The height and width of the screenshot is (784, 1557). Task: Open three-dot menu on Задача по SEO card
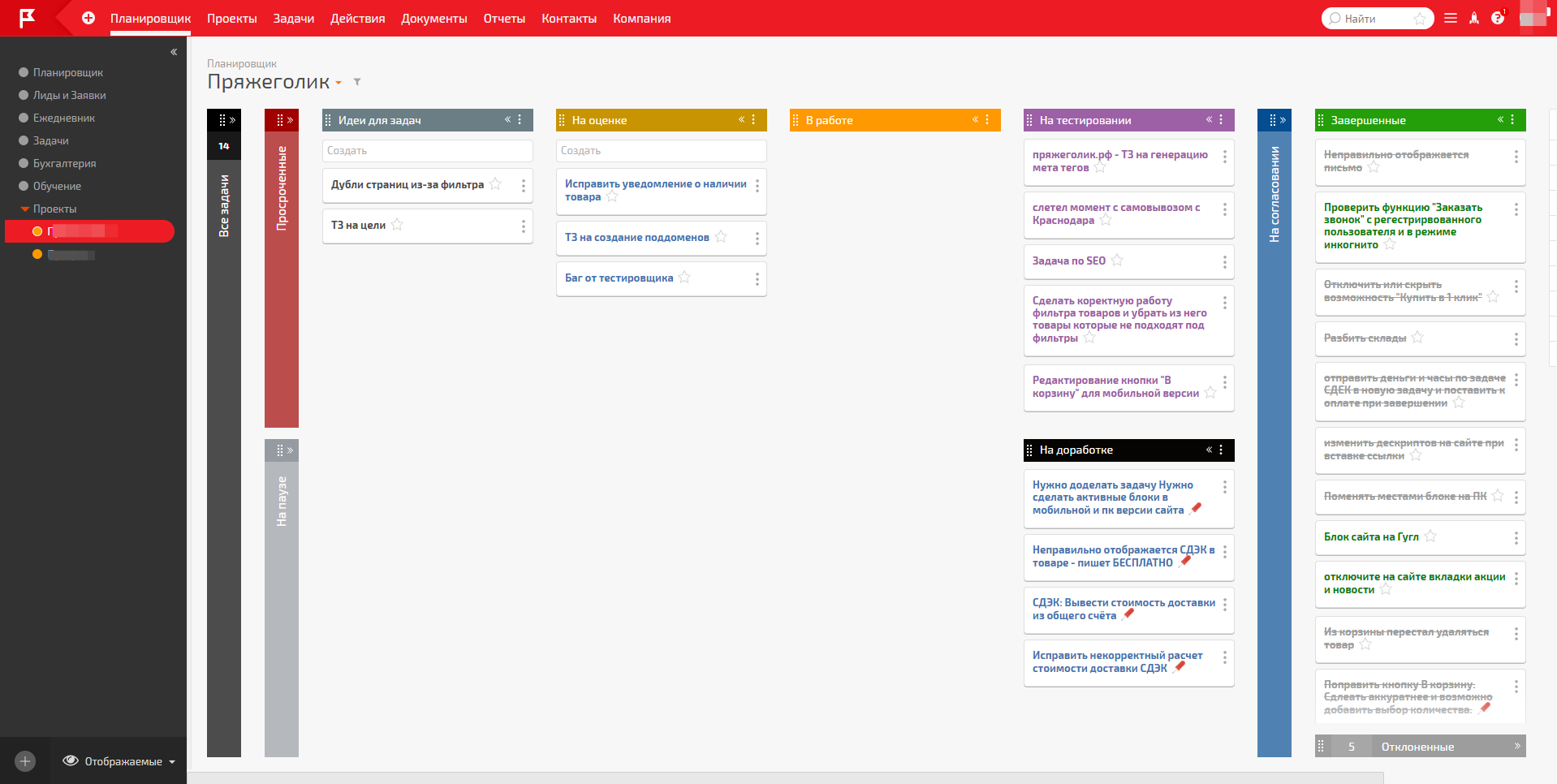[x=1224, y=262]
